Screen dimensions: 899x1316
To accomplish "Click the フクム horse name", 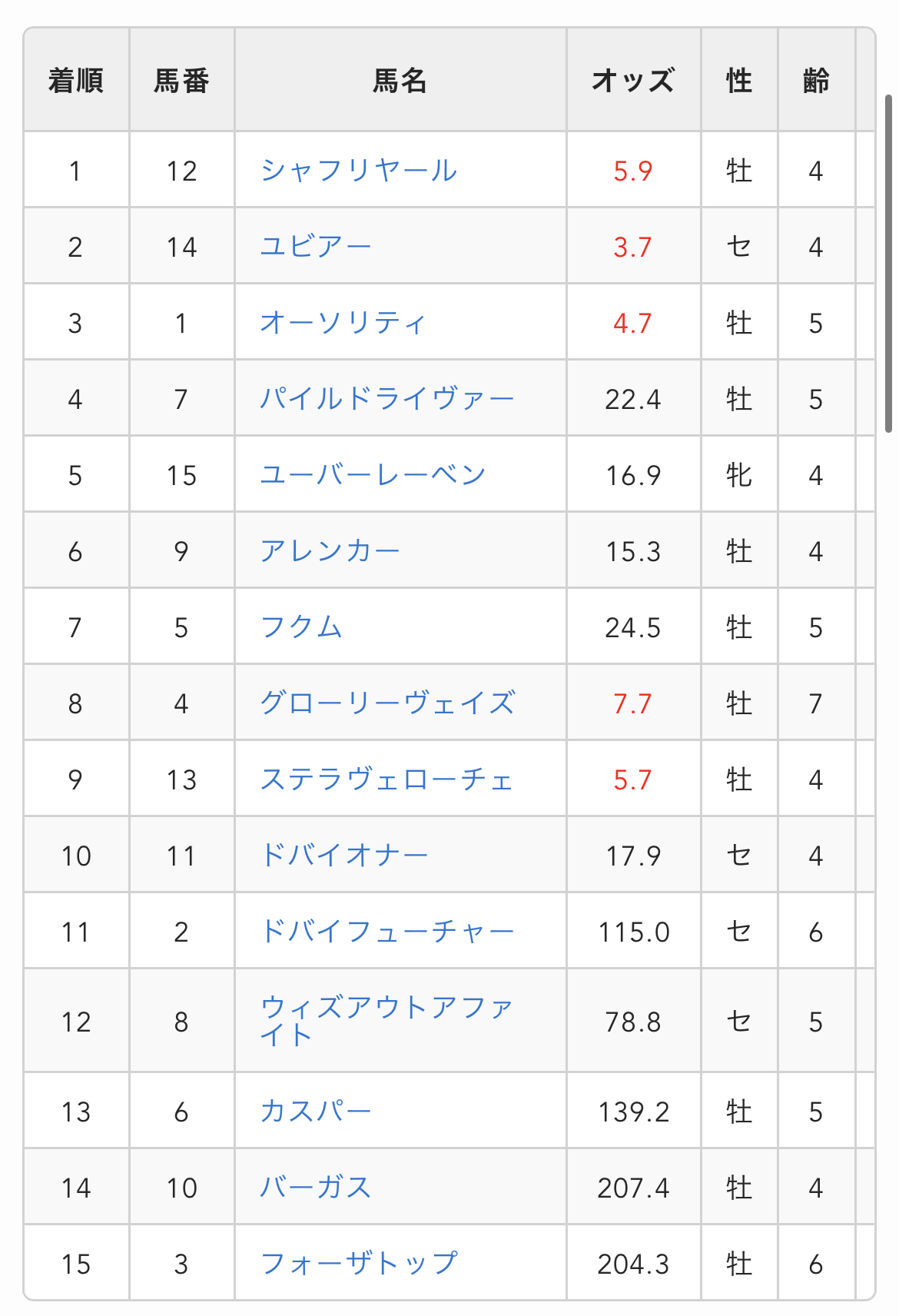I will pyautogui.click(x=301, y=626).
